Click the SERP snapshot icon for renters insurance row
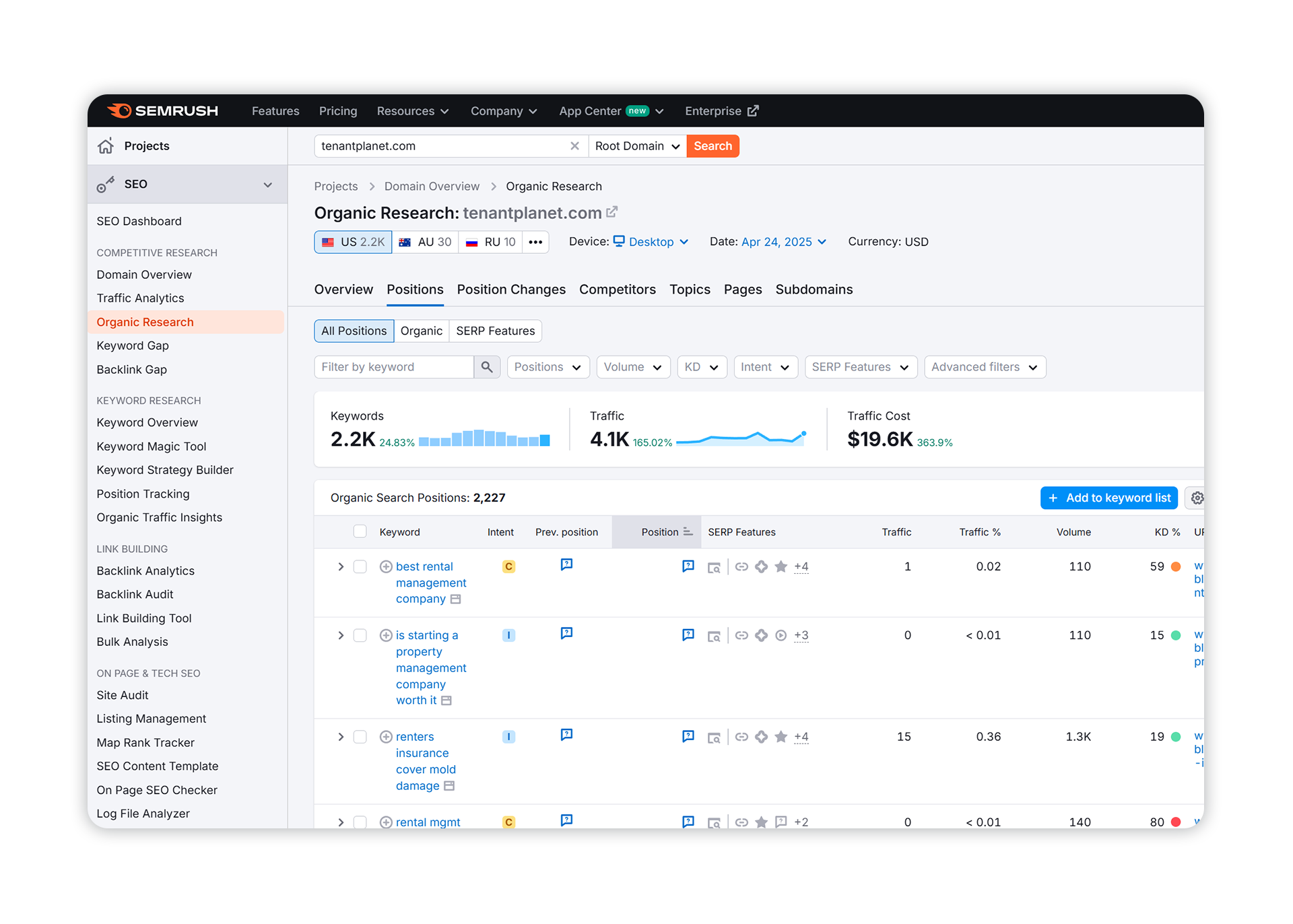Screen dimensions: 1293x924 714,737
